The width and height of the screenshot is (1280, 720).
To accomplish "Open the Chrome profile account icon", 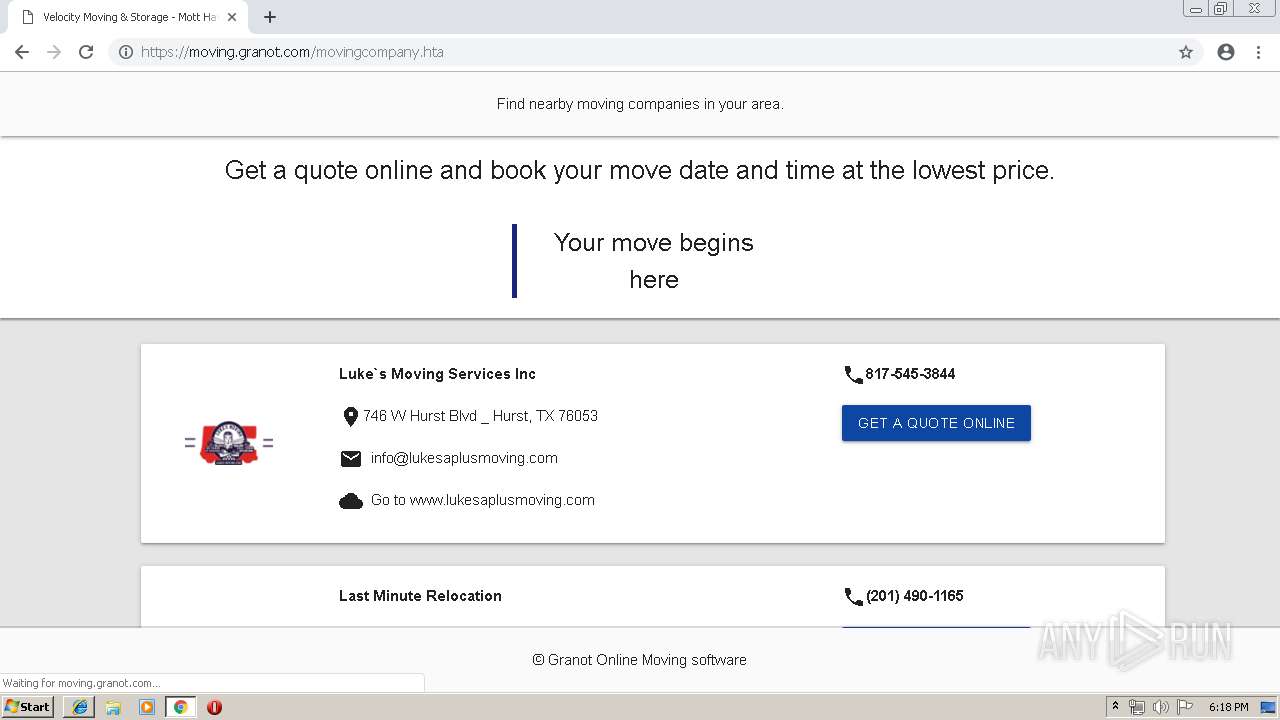I will pyautogui.click(x=1226, y=52).
